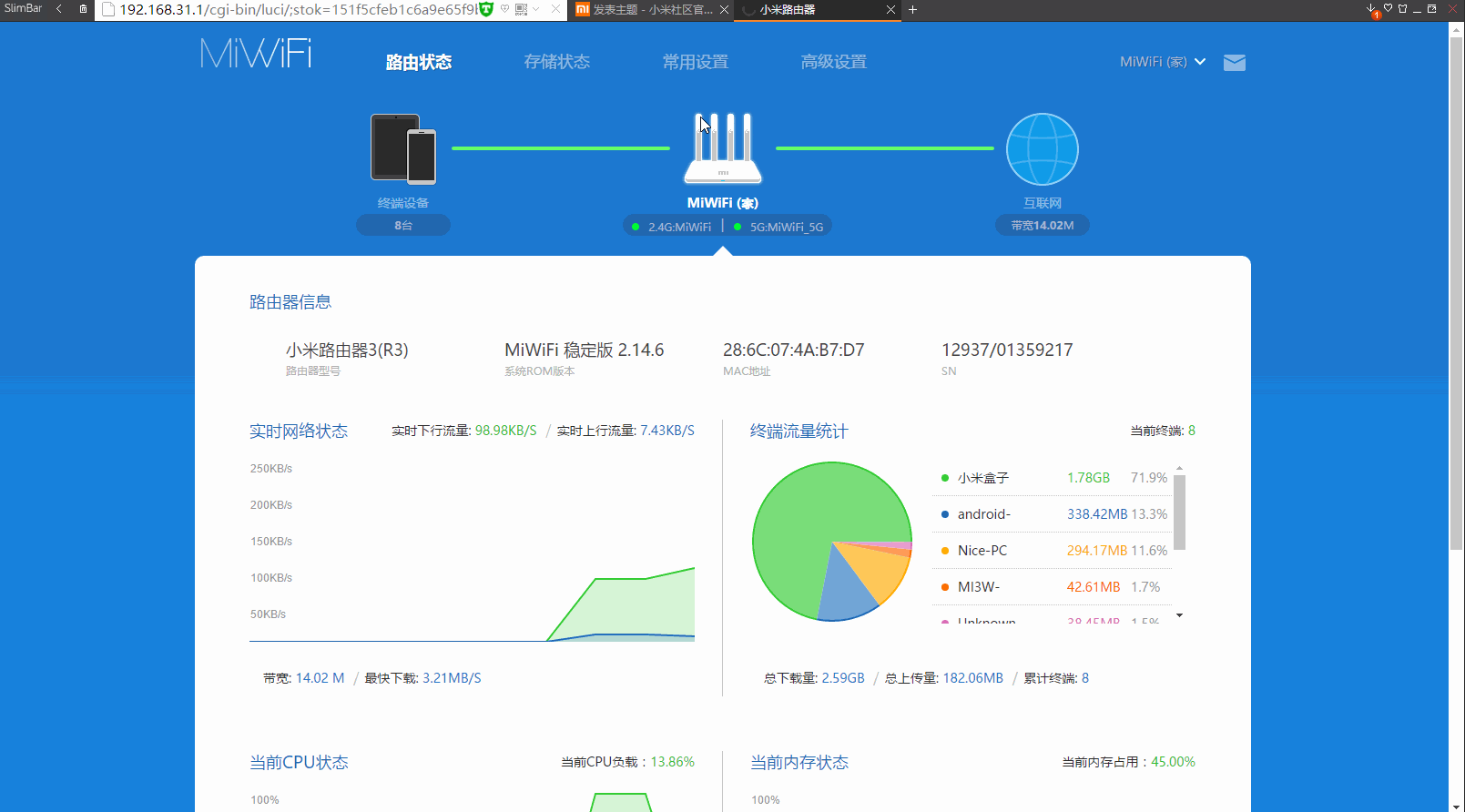1465x812 pixels.
Task: Click the page vertical scrollbar thumb
Action: [1456, 292]
